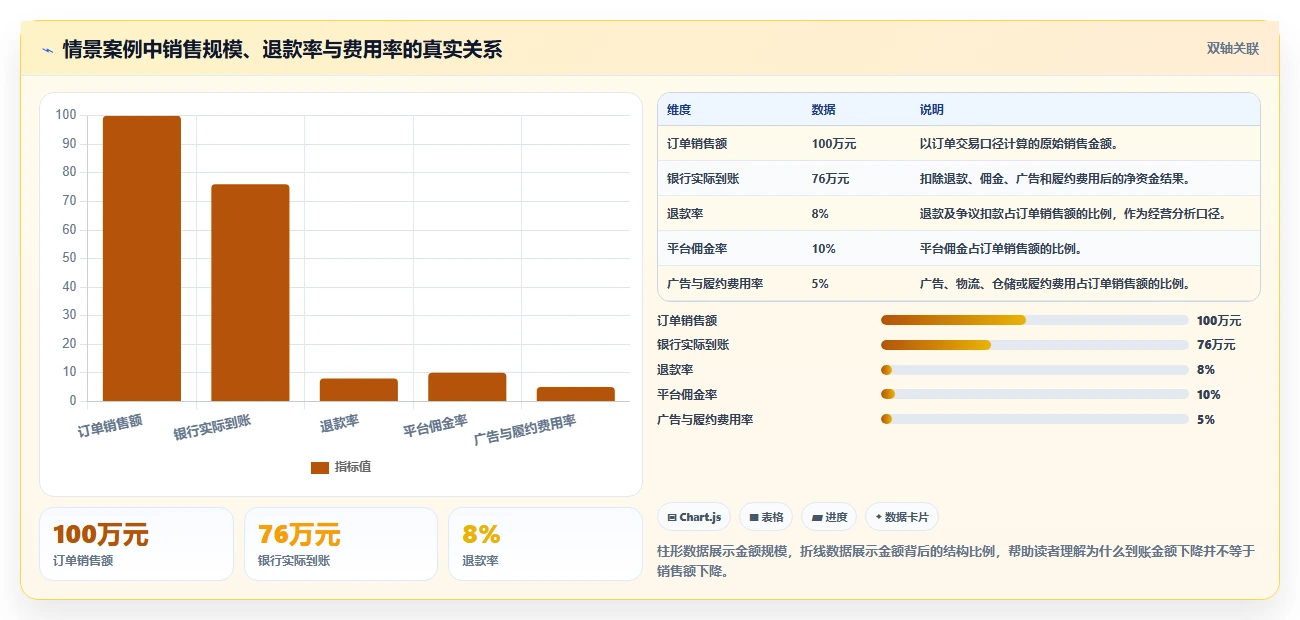Click the 订单销售额 table row cell
This screenshot has height=620, width=1300.
[x=697, y=144]
